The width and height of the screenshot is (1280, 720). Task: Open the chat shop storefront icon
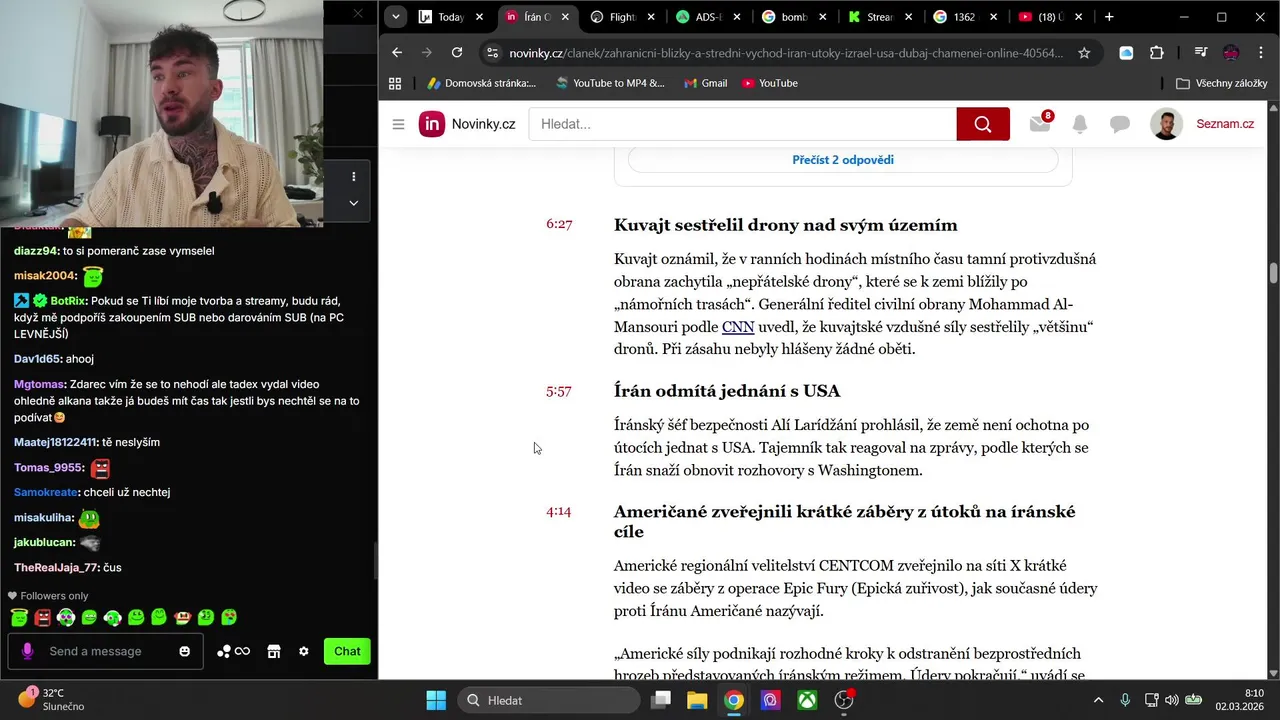point(274,651)
